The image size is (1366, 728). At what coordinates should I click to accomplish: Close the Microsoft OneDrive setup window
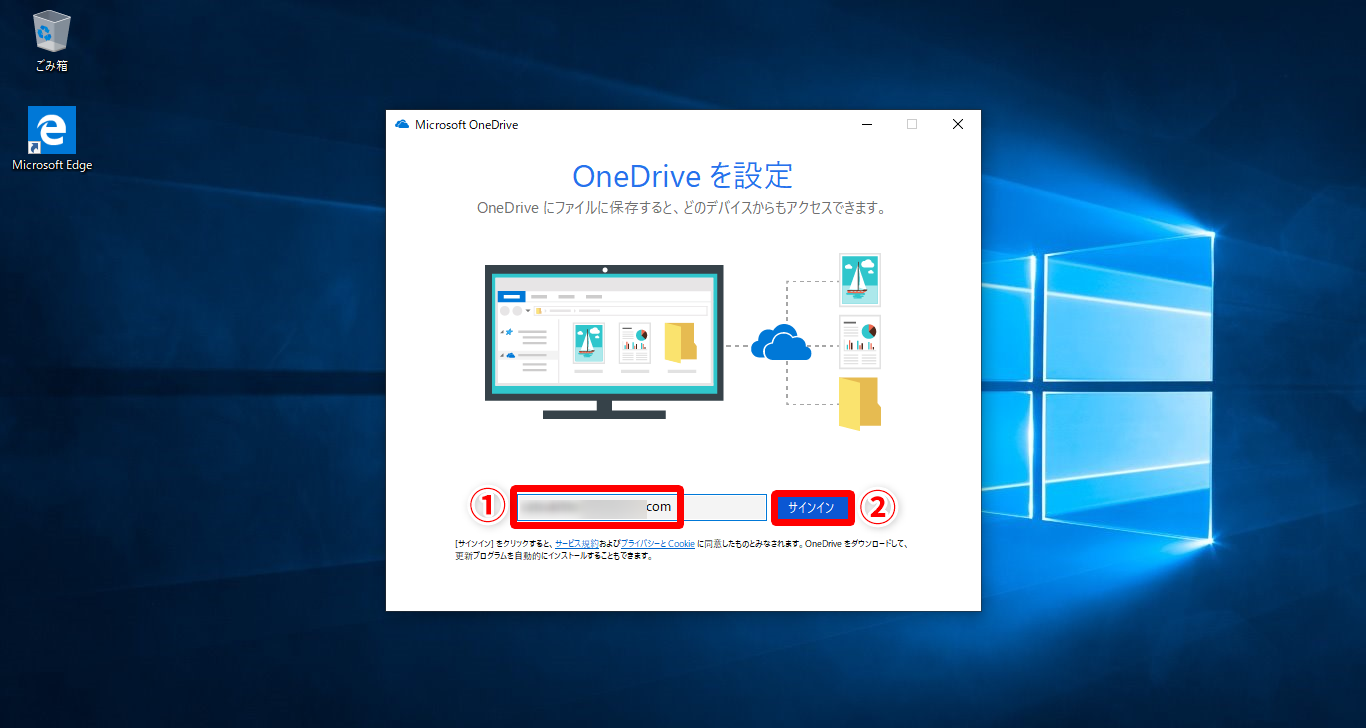click(x=957, y=124)
